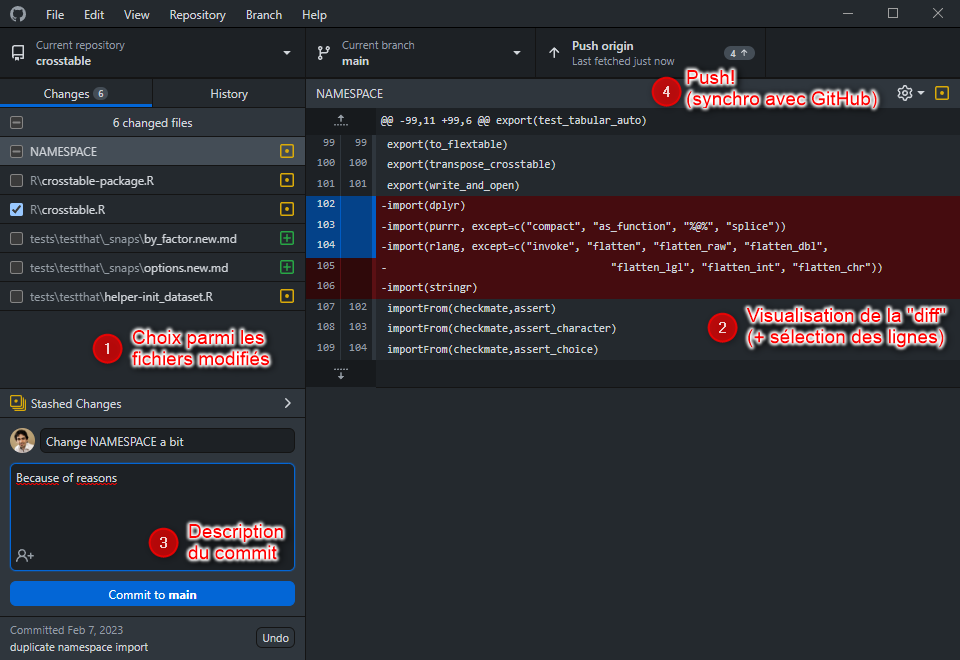
Task: Open the diff settings gear icon
Action: [x=905, y=93]
